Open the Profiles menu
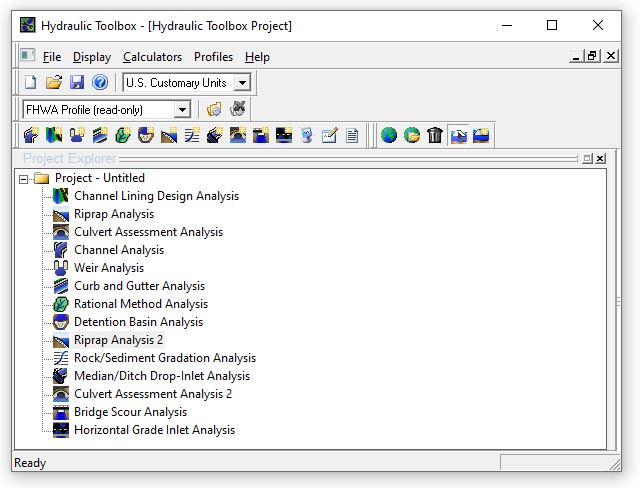The image size is (640, 488). coord(213,57)
